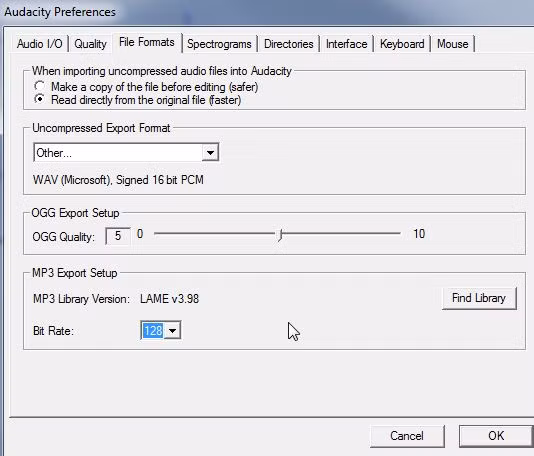Switch to the Audio I/O tab

click(40, 44)
